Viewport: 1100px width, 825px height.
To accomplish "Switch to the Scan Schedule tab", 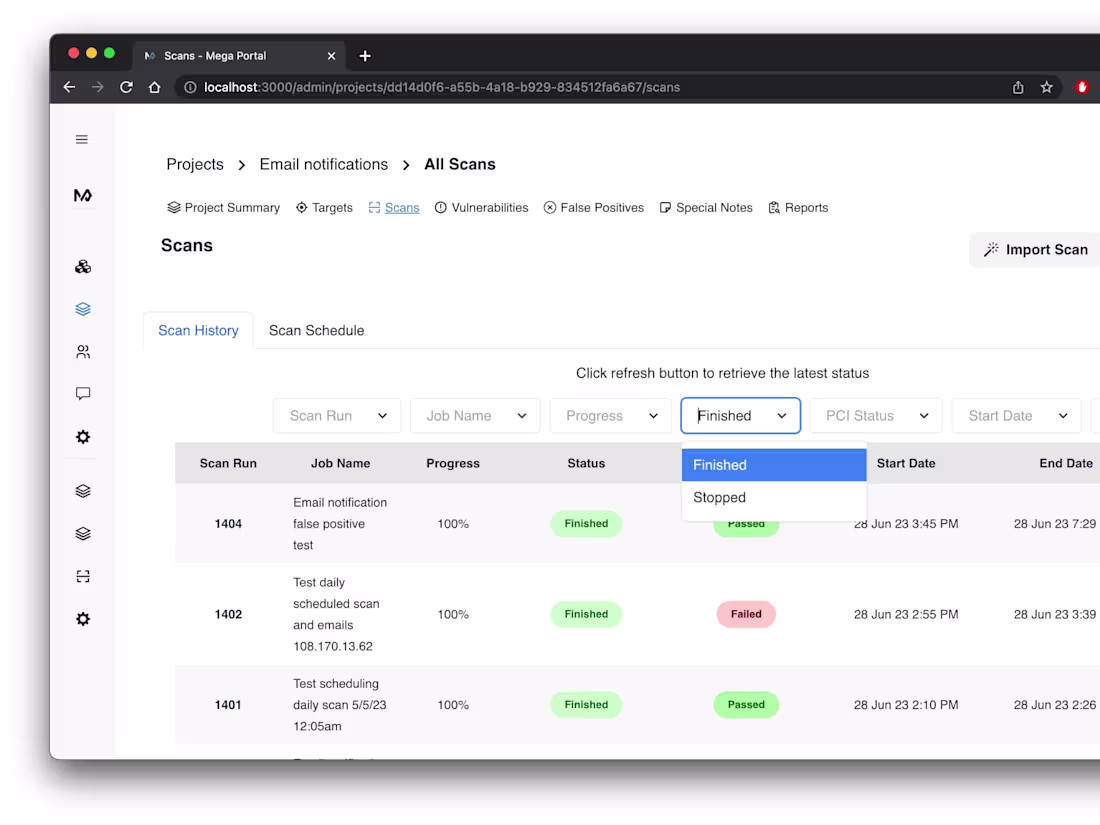I will pyautogui.click(x=316, y=330).
